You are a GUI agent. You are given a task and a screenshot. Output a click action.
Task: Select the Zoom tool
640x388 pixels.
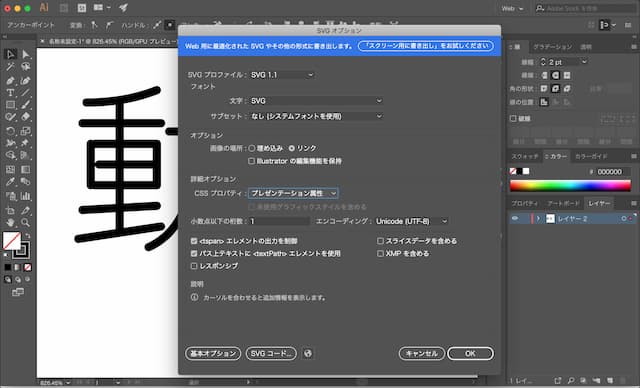pyautogui.click(x=26, y=223)
